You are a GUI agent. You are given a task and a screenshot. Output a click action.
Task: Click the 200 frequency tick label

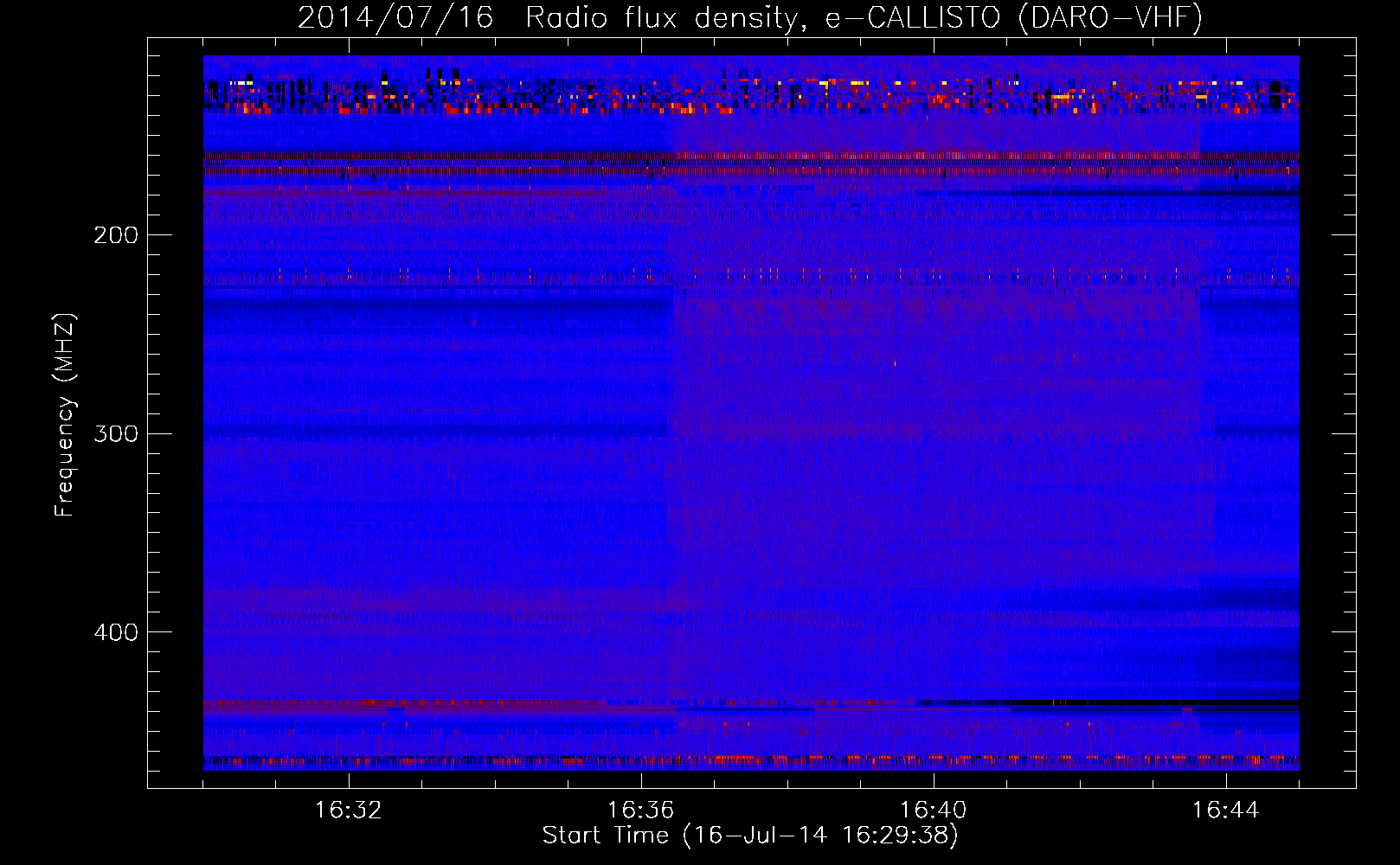pyautogui.click(x=116, y=235)
